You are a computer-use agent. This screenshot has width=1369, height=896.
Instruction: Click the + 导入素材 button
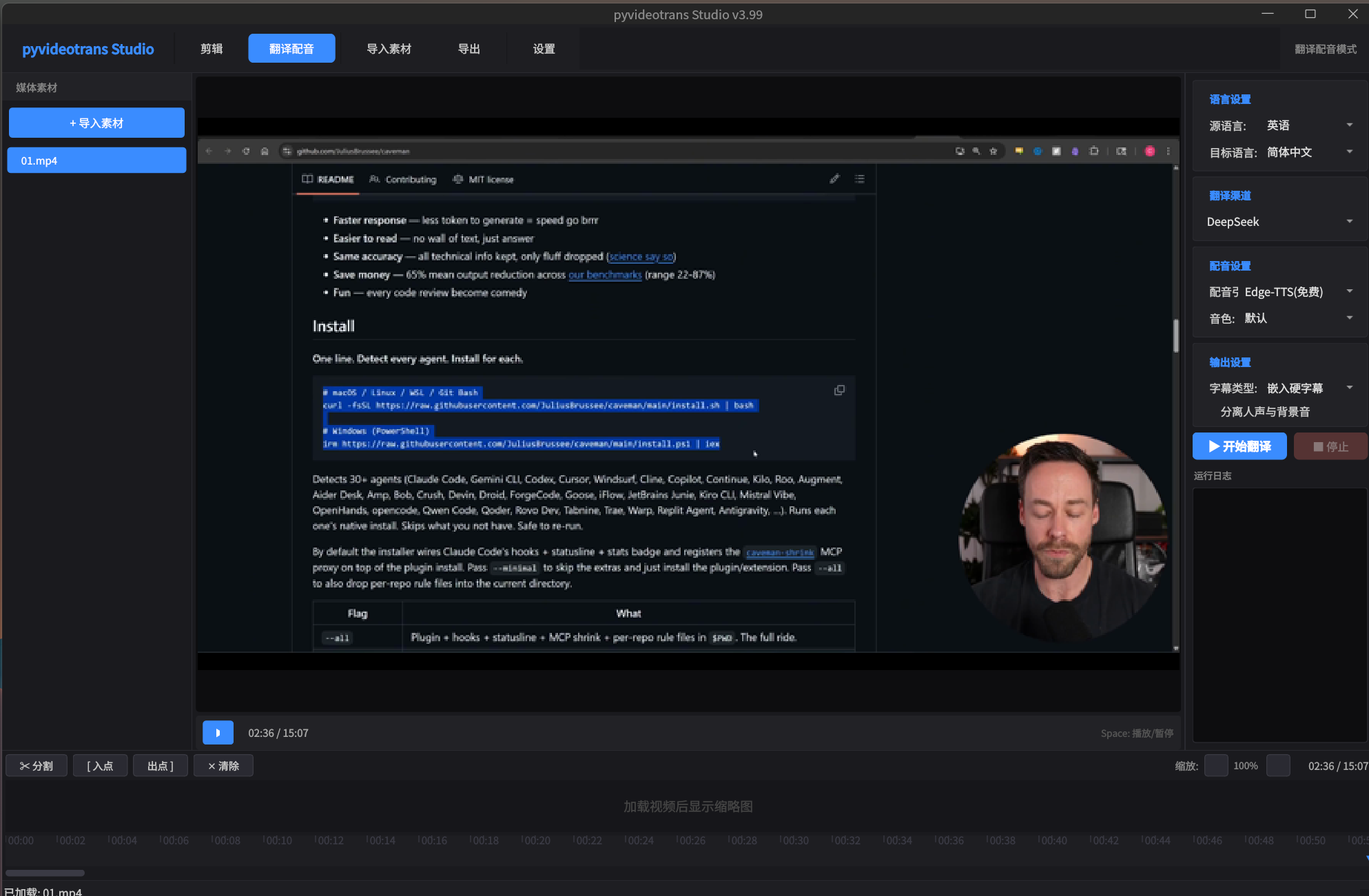coord(96,123)
